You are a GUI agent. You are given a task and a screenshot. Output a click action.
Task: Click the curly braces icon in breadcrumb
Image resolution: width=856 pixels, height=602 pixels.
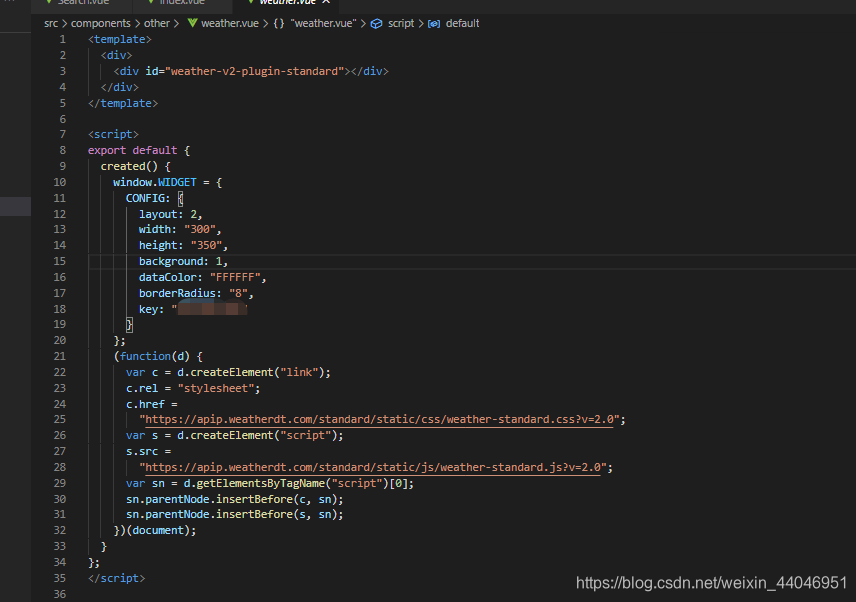279,23
